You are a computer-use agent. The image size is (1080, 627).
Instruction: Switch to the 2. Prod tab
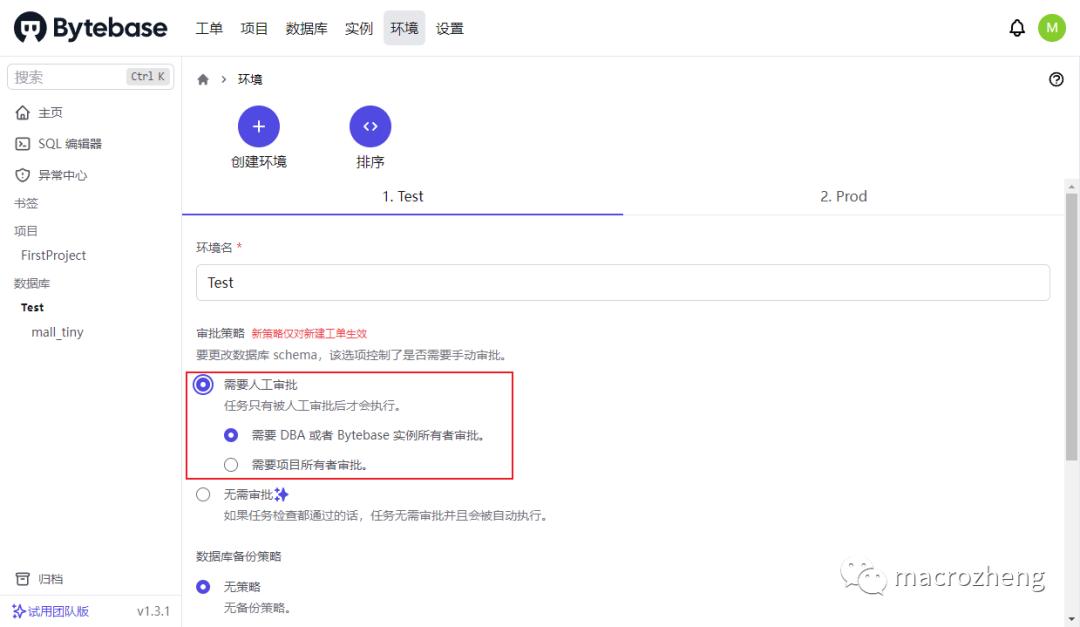pos(843,196)
